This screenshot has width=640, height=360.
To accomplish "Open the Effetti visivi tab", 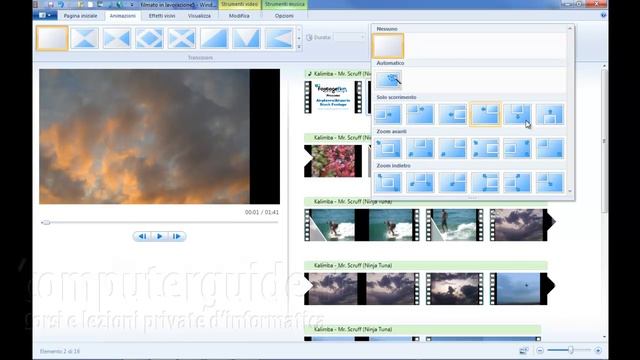I will tap(162, 16).
